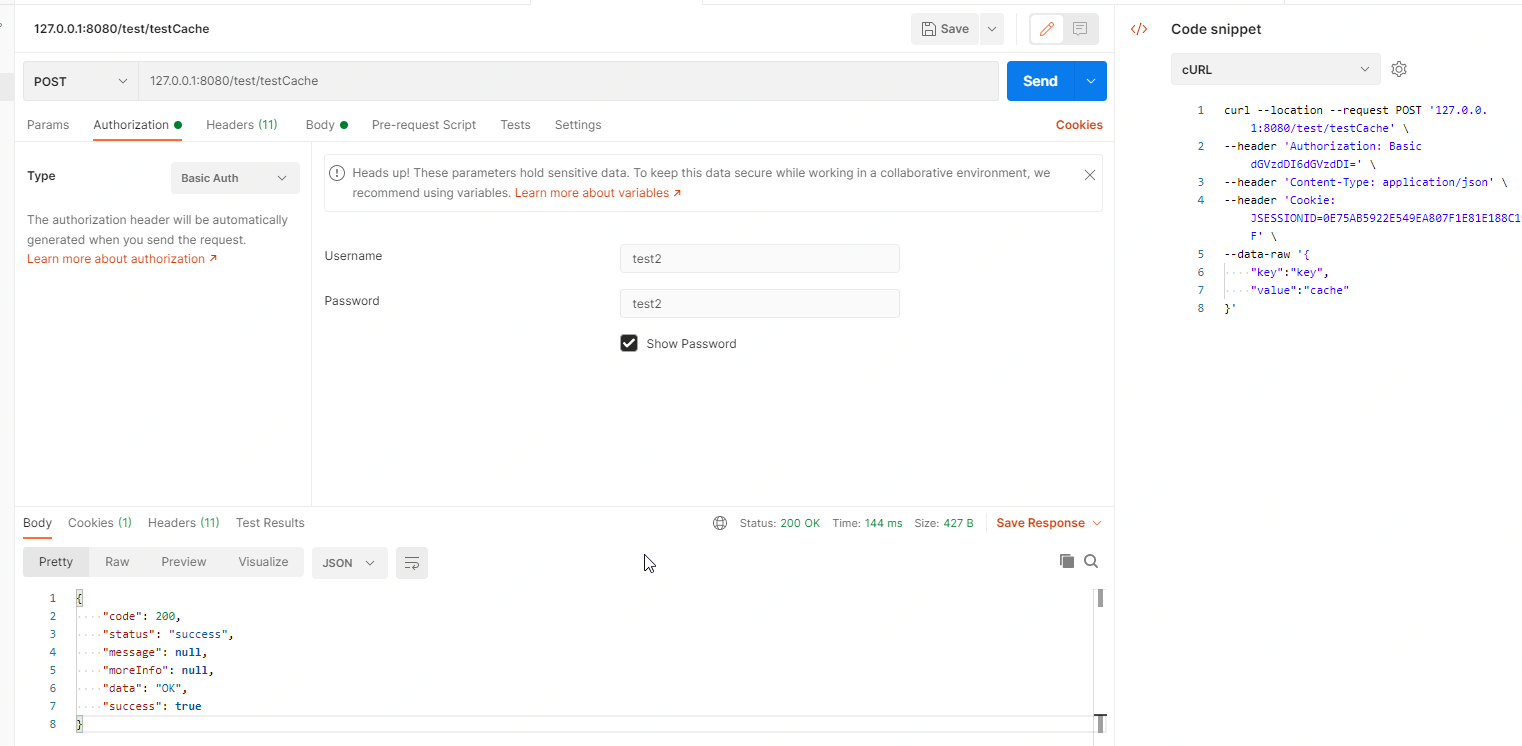This screenshot has width=1522, height=746.
Task: Click the "data": "OK" response line
Action: (x=145, y=688)
